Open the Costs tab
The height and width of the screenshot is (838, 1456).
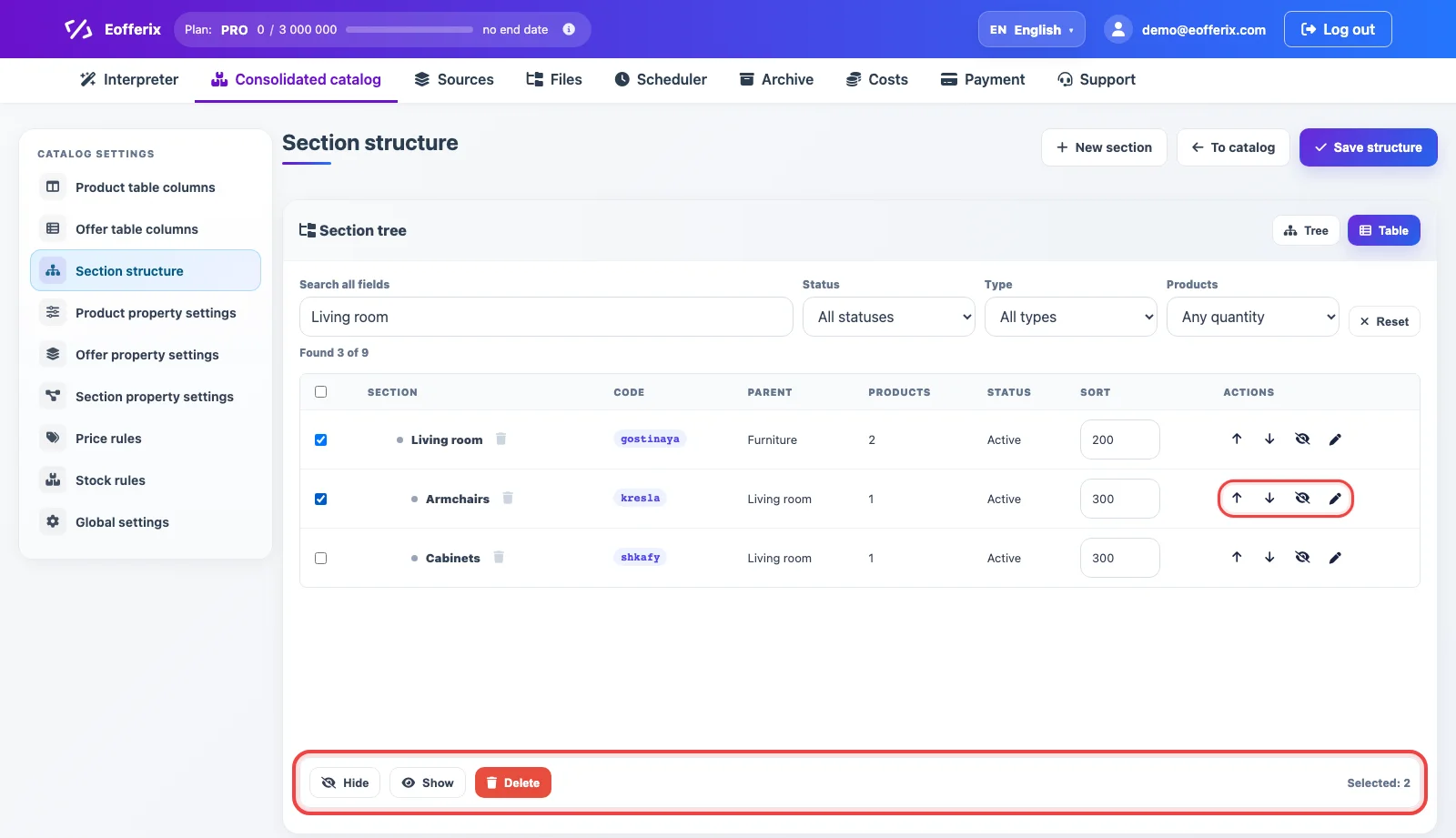pos(876,79)
